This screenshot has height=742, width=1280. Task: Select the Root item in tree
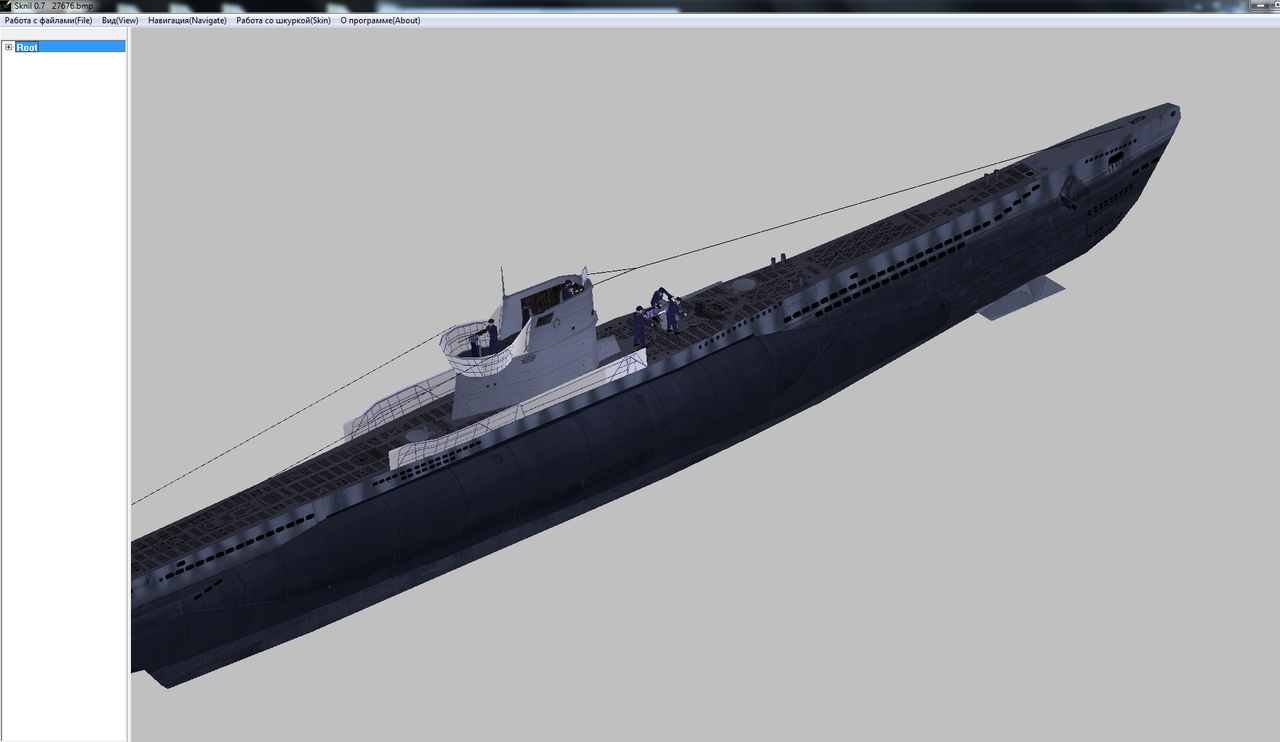coord(27,47)
